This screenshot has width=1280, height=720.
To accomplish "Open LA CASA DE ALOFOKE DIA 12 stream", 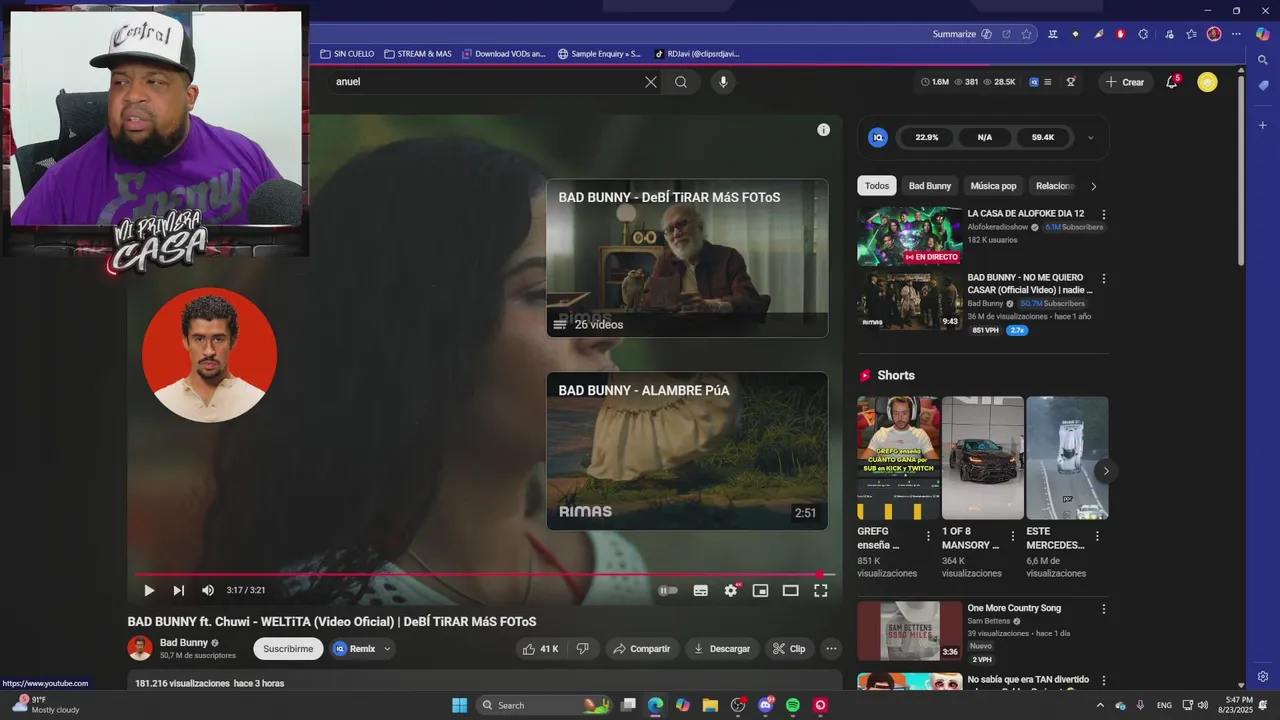I will (x=910, y=236).
